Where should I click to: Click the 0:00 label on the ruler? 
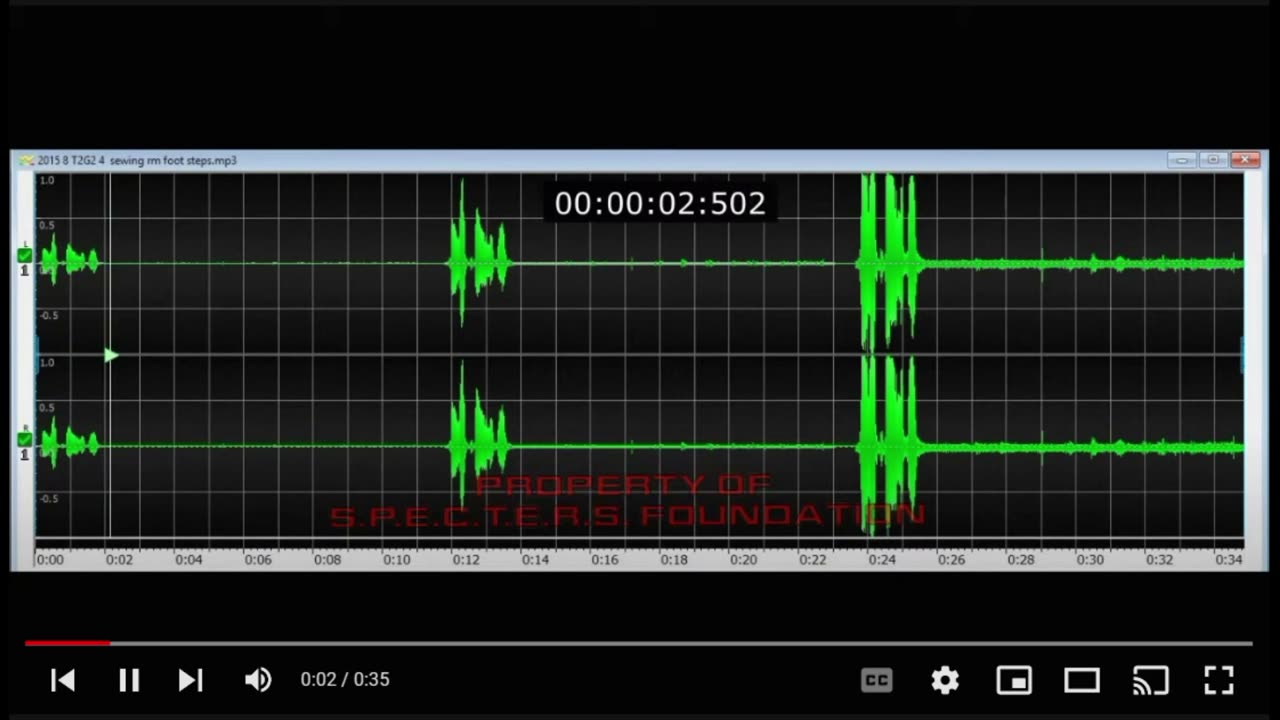click(49, 560)
